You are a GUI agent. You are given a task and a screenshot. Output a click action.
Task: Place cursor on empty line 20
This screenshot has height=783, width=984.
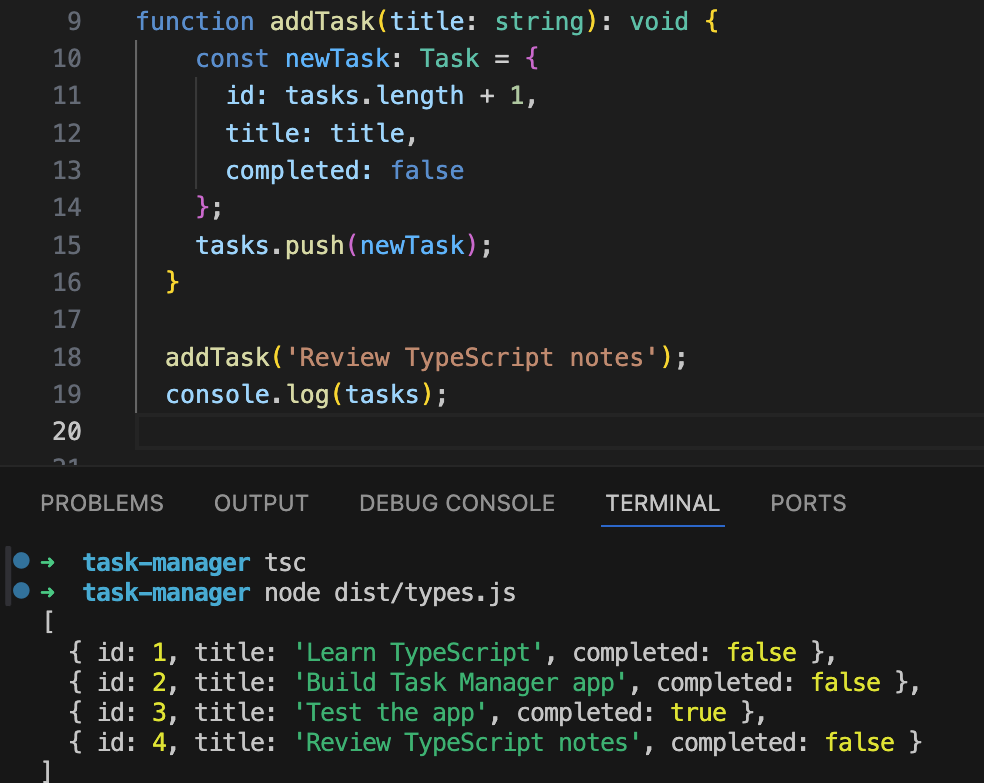pos(560,432)
